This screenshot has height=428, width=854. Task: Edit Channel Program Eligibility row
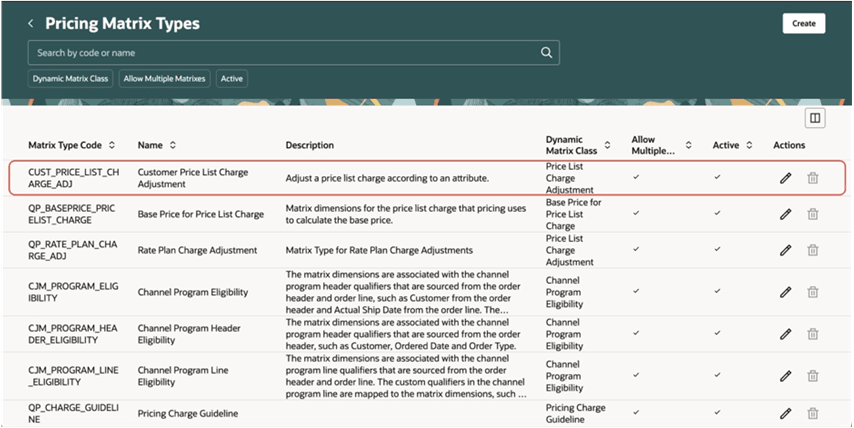pyautogui.click(x=785, y=292)
